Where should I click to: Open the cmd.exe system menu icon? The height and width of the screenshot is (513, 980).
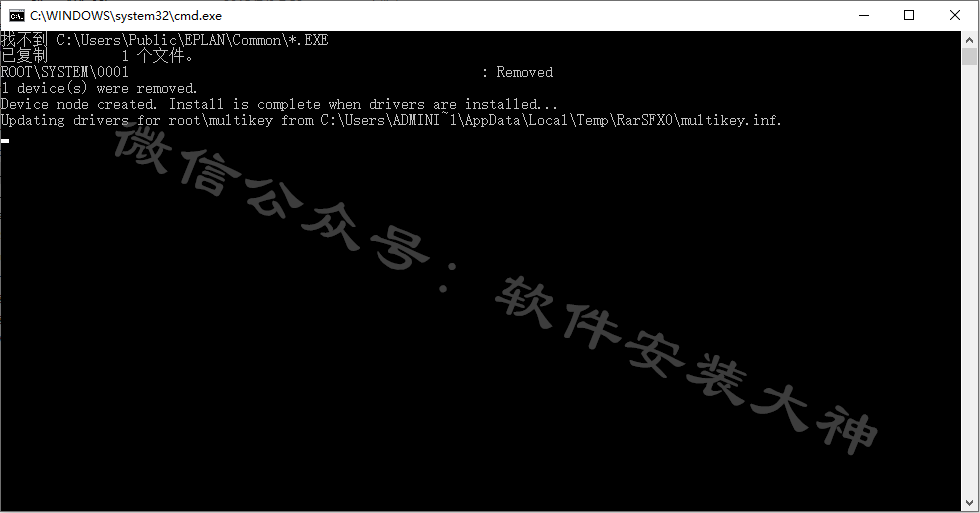tap(16, 16)
